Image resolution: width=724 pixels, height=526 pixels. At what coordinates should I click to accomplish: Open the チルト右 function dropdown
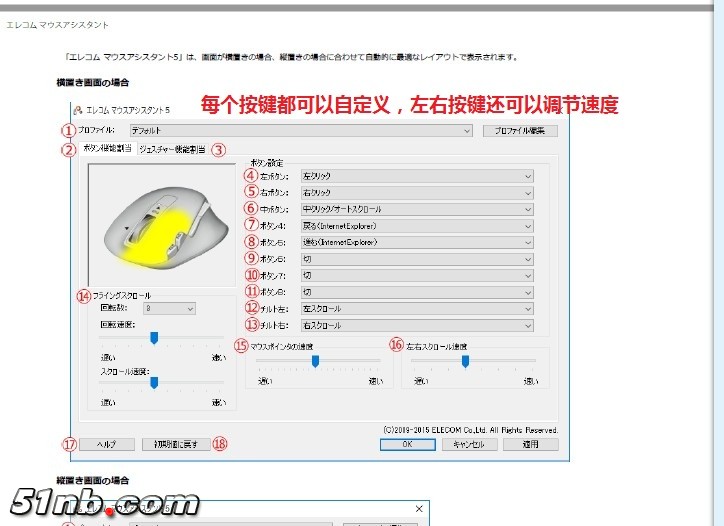coord(417,326)
